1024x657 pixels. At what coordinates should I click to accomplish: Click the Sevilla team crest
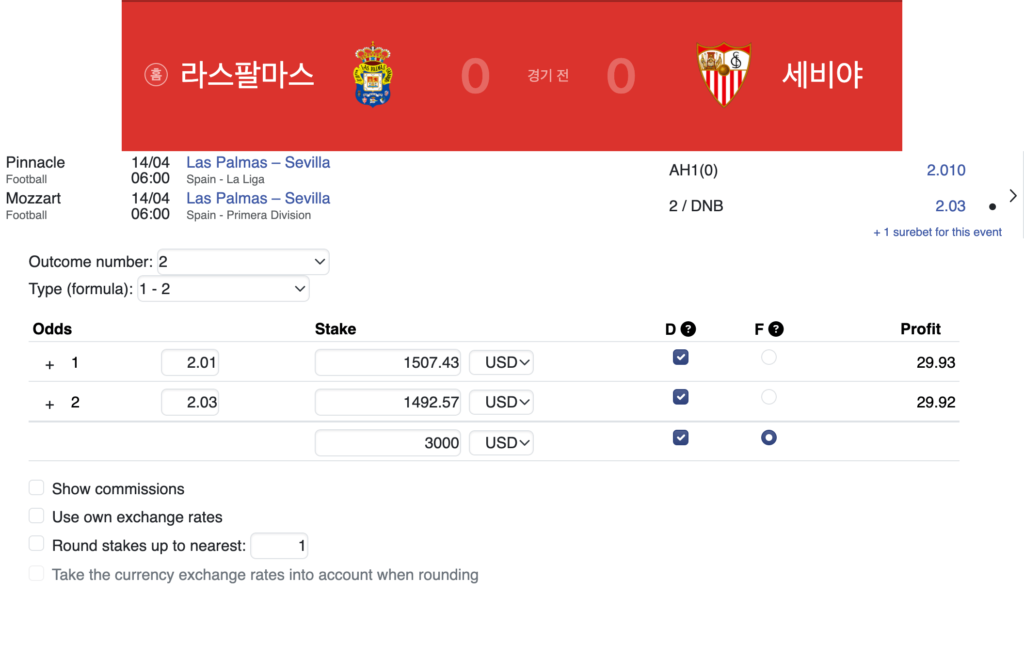click(x=723, y=75)
